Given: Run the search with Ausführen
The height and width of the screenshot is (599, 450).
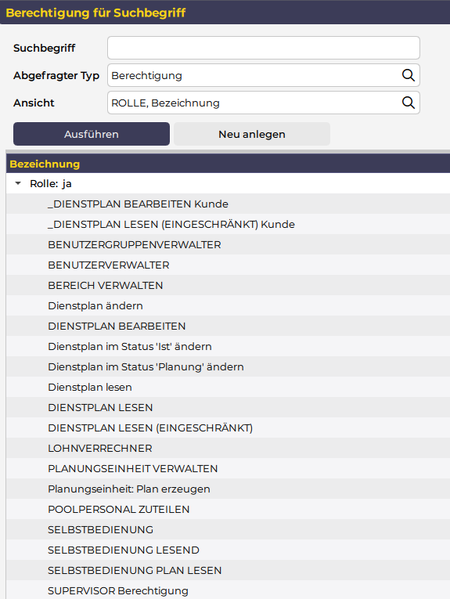Looking at the screenshot, I should (x=91, y=134).
